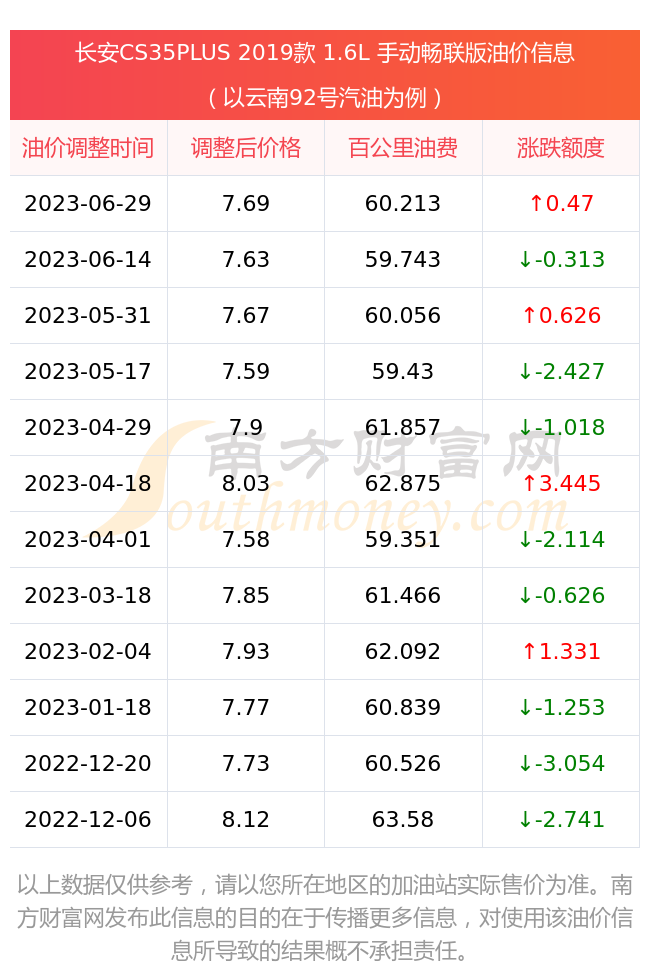Select the 涨跌额度 column header
Screen dimensions: 650x977
tap(561, 148)
